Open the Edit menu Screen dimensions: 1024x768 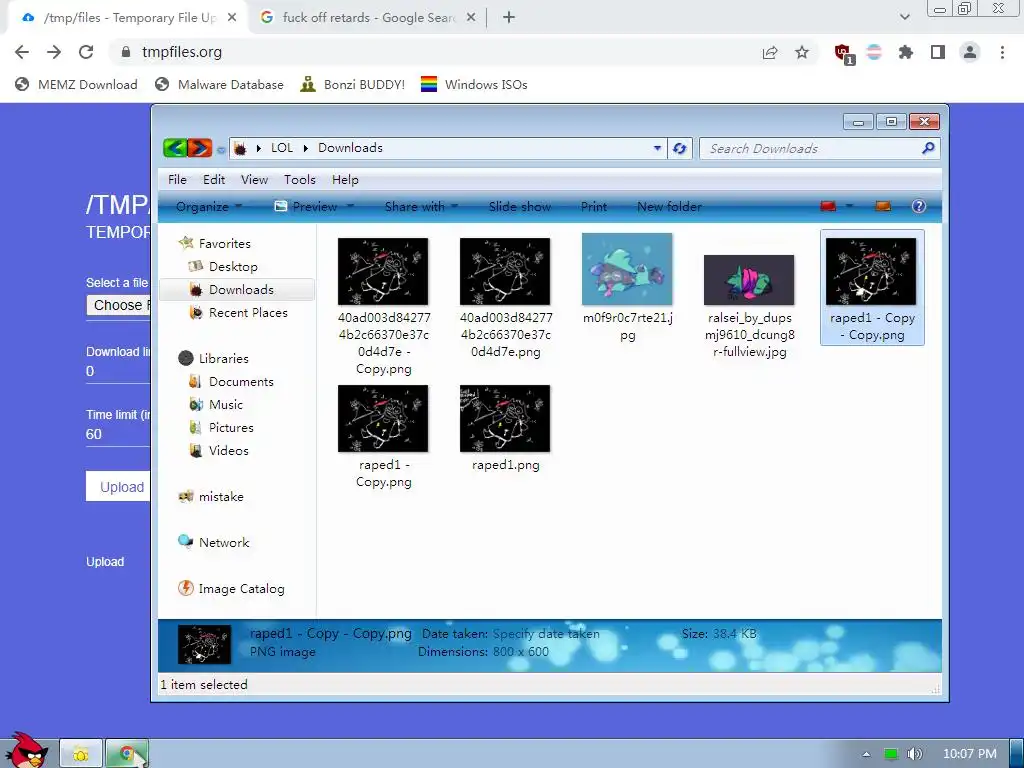coord(214,180)
